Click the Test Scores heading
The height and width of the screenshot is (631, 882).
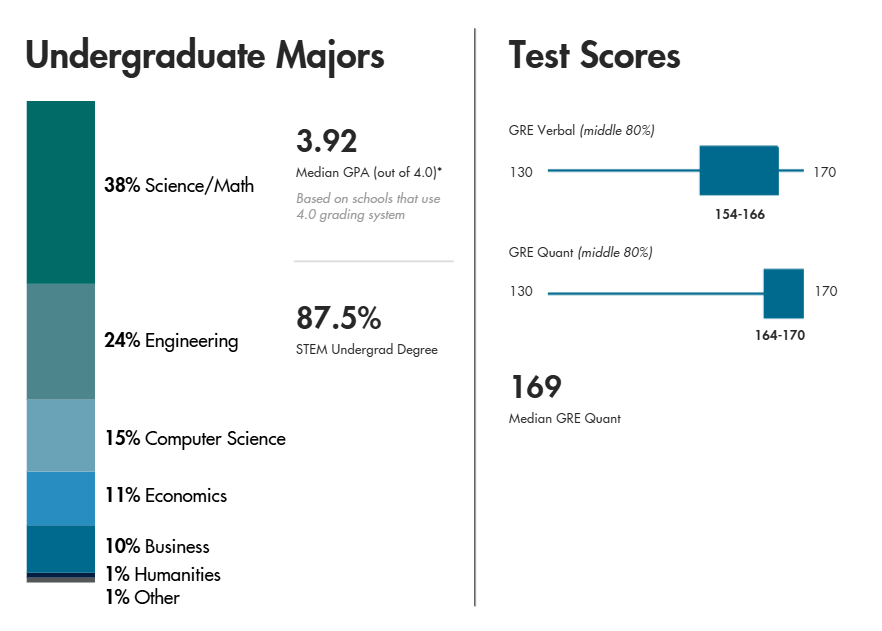click(x=595, y=55)
